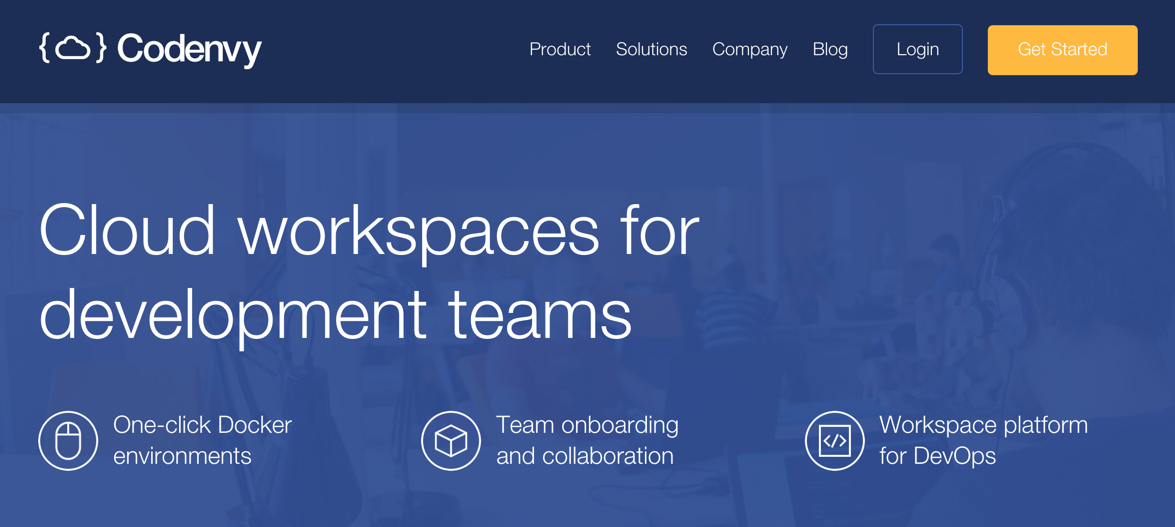The width and height of the screenshot is (1175, 527).
Task: Click the Codenvy wordmark text
Action: 190,50
